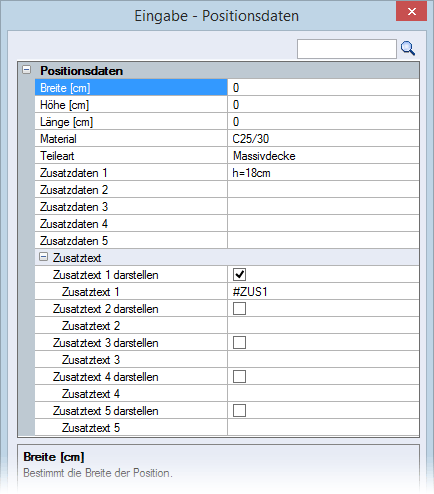Check Zusatztext 4 darstellen
The image size is (434, 494).
tap(239, 377)
